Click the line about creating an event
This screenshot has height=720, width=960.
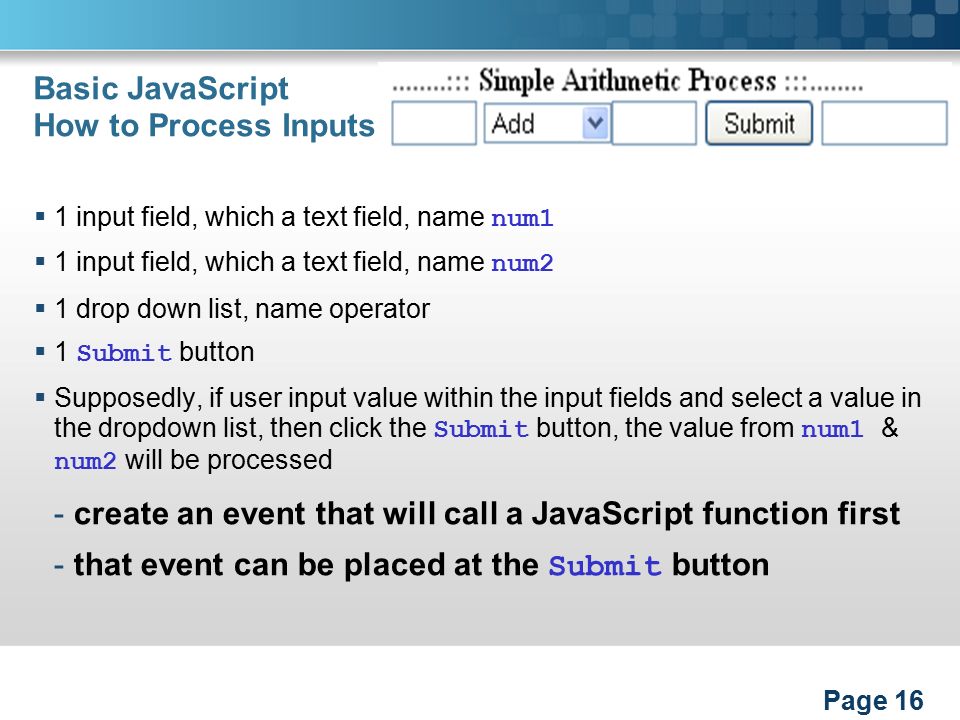tap(478, 514)
